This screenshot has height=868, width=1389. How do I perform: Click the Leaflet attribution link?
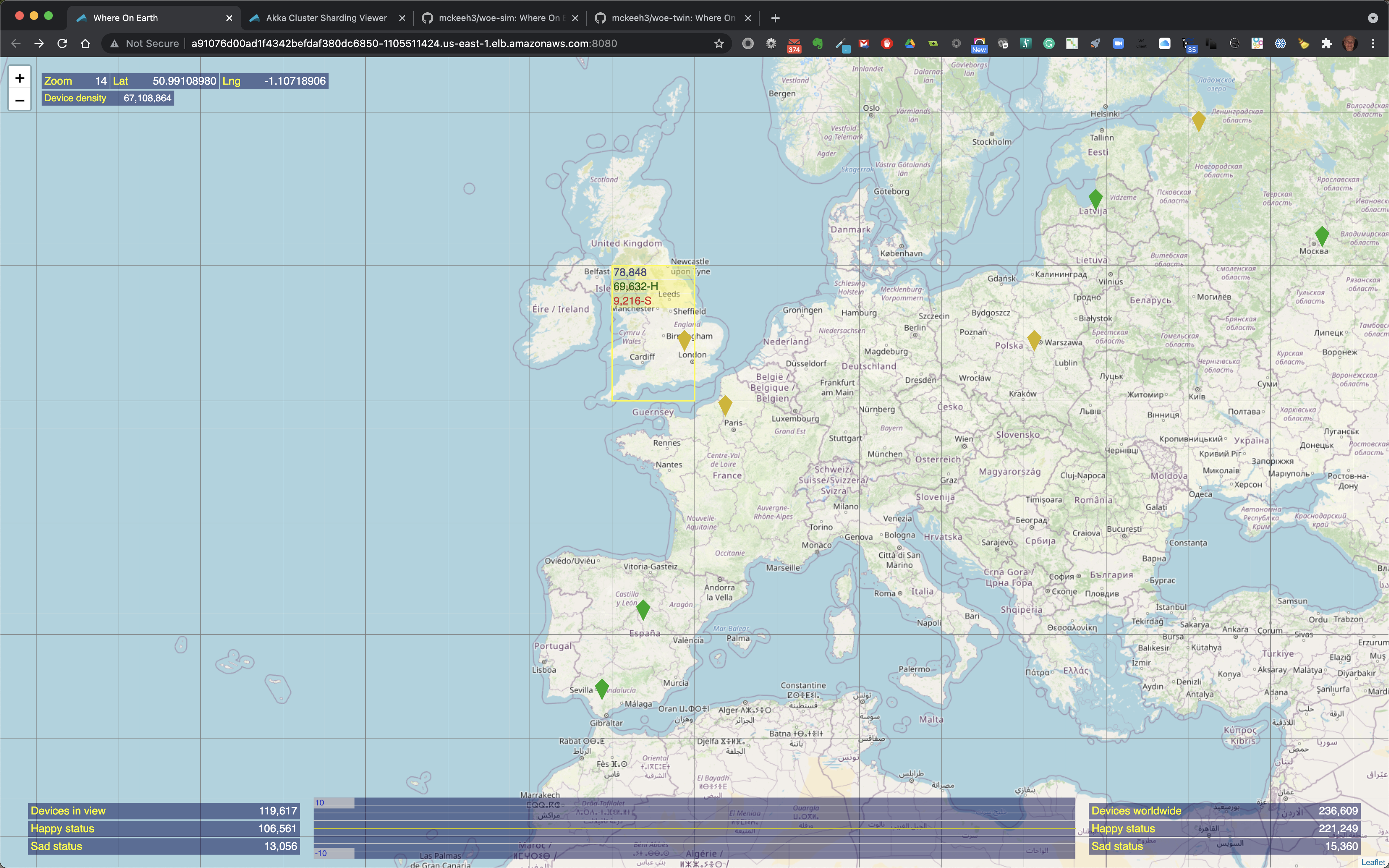[x=1373, y=862]
